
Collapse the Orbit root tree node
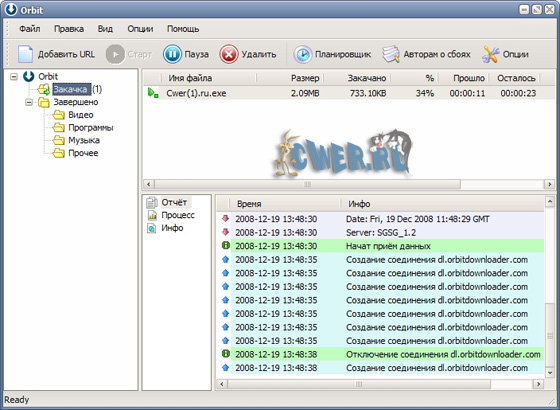14,76
